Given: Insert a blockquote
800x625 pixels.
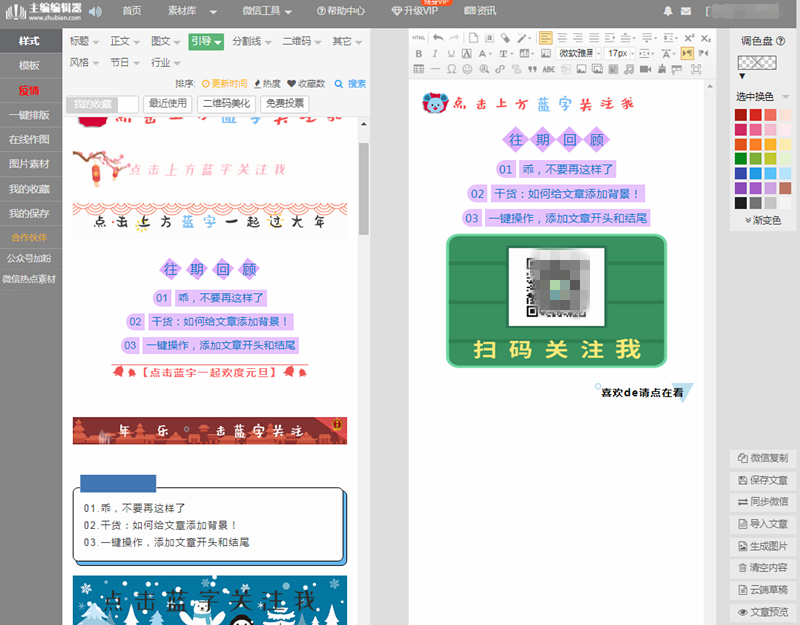Looking at the screenshot, I should click(532, 69).
